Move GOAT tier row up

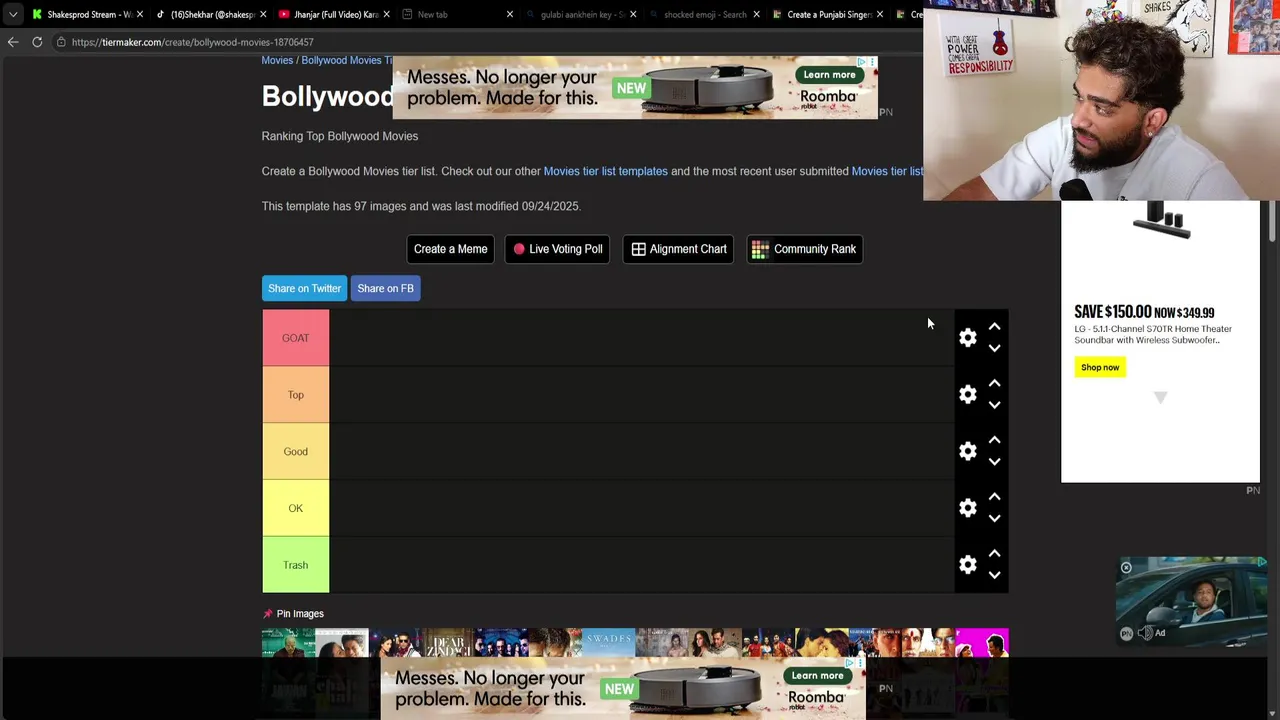994,327
